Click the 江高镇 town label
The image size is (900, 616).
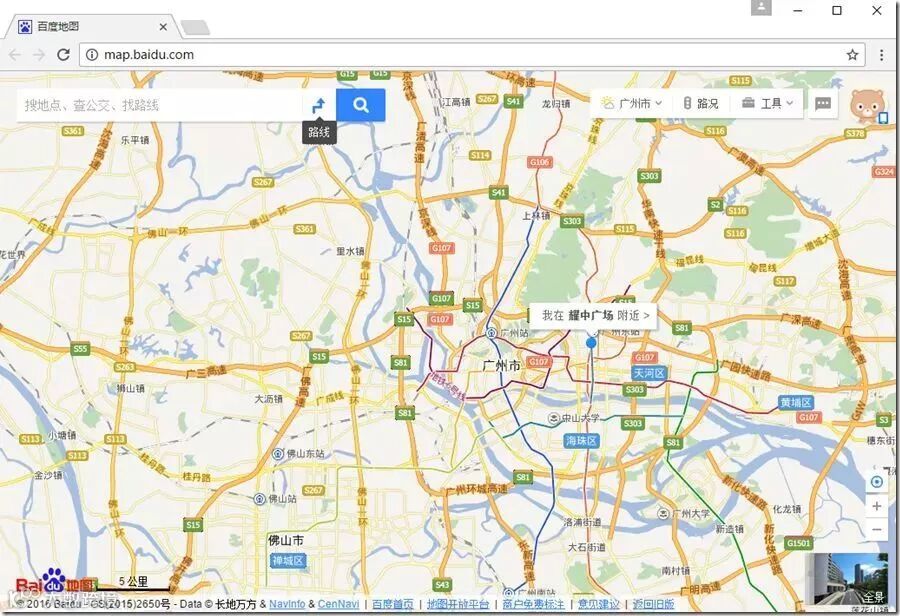[x=456, y=102]
